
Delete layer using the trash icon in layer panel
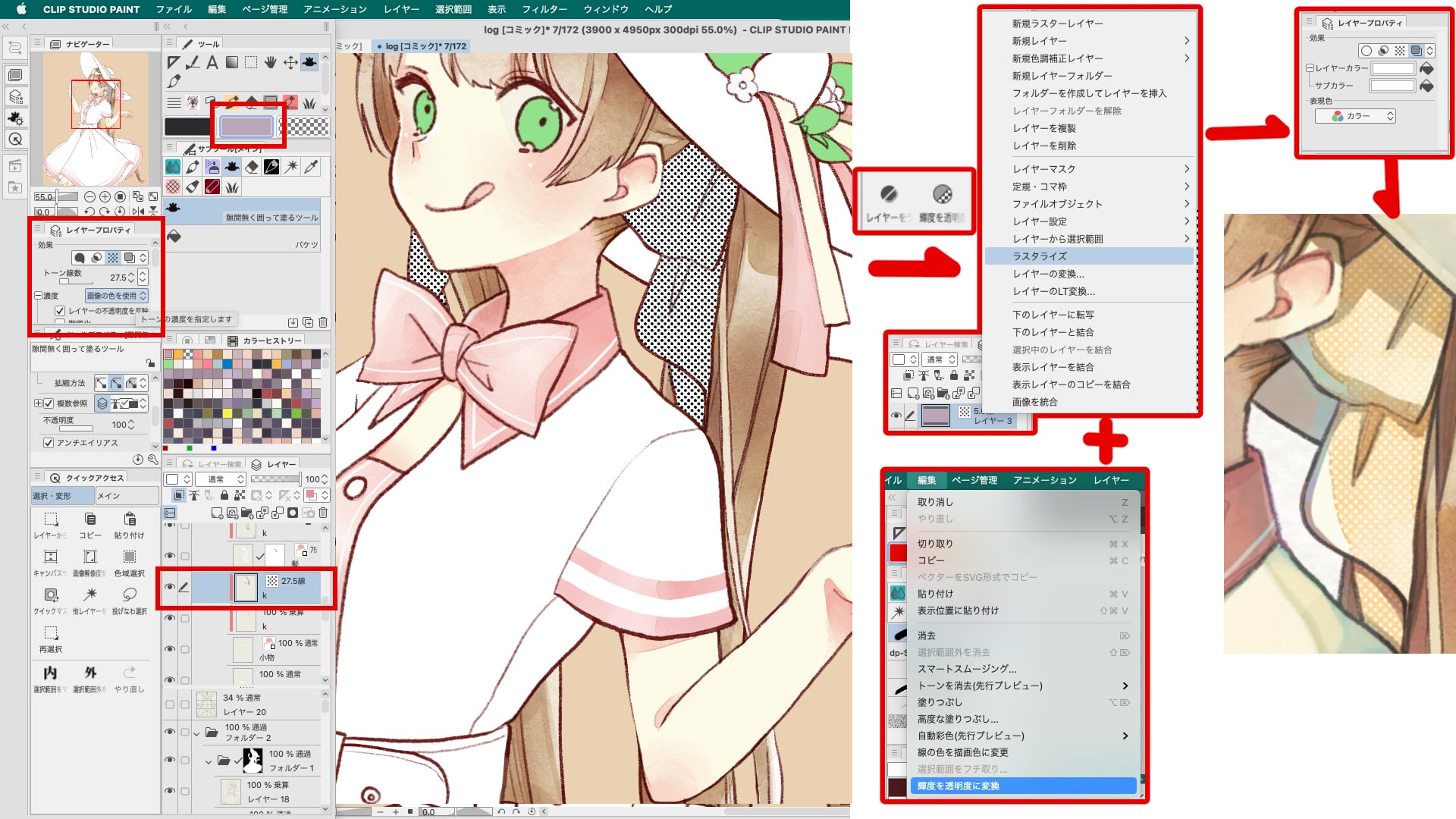(323, 513)
